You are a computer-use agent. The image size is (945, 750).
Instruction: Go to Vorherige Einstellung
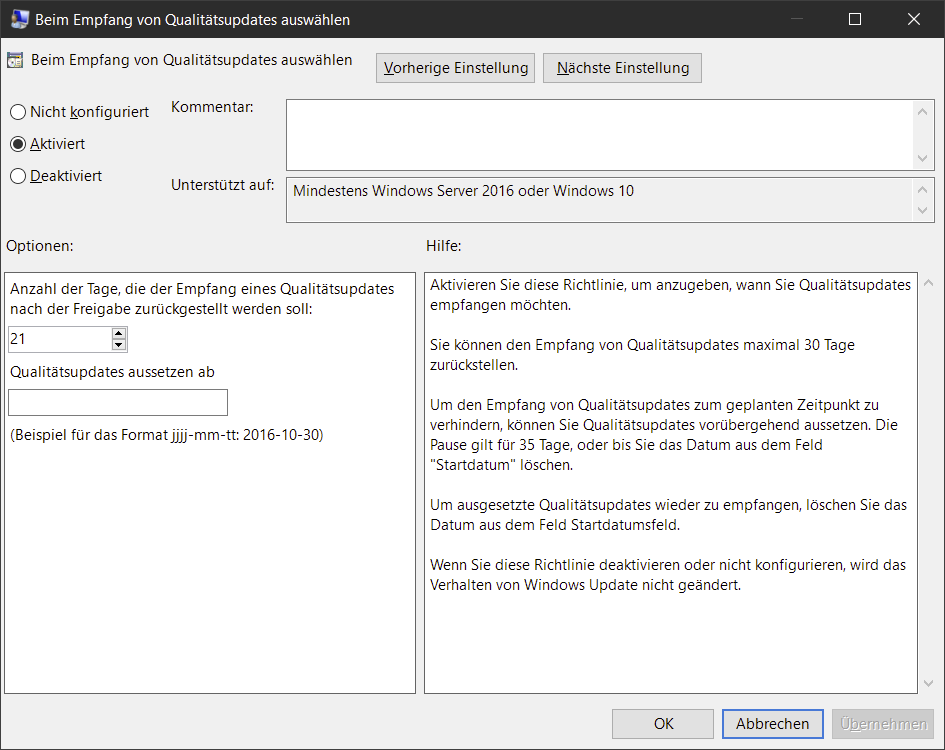tap(456, 68)
